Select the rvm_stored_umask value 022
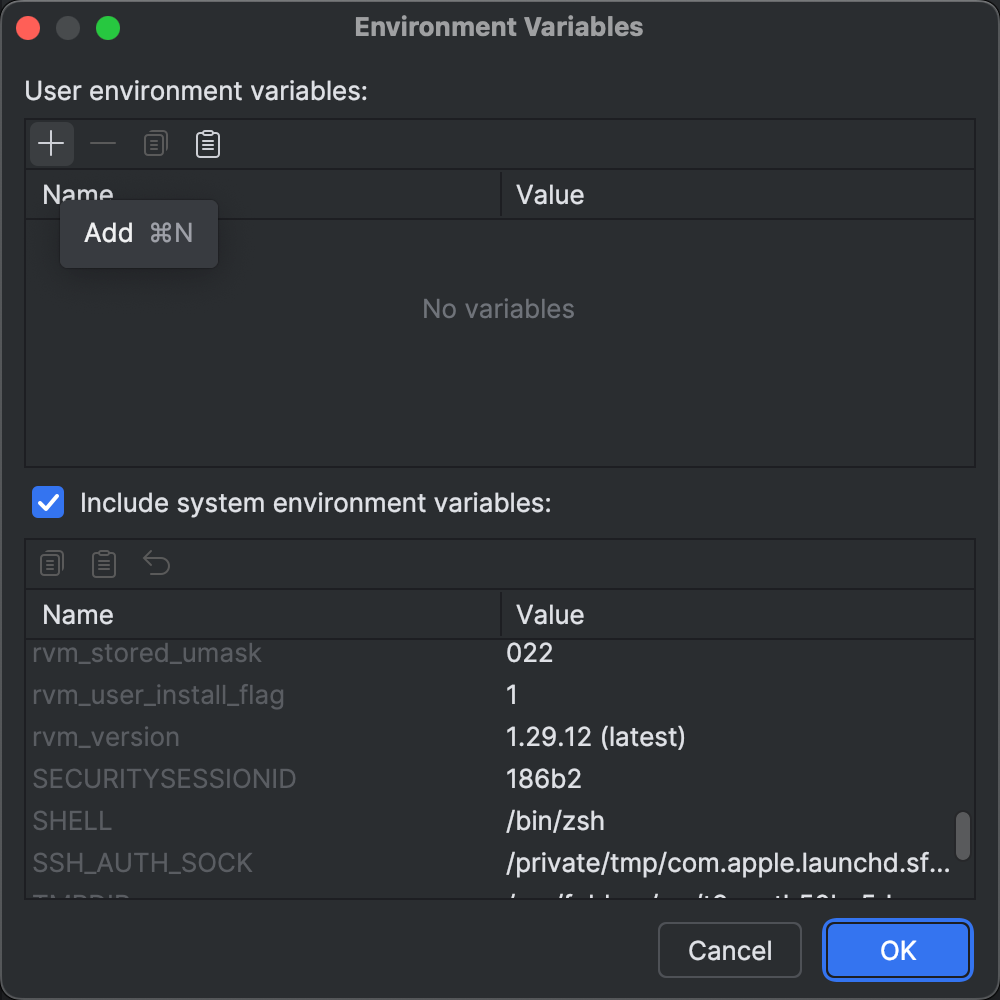Screen dimensions: 1000x1000 pos(529,653)
